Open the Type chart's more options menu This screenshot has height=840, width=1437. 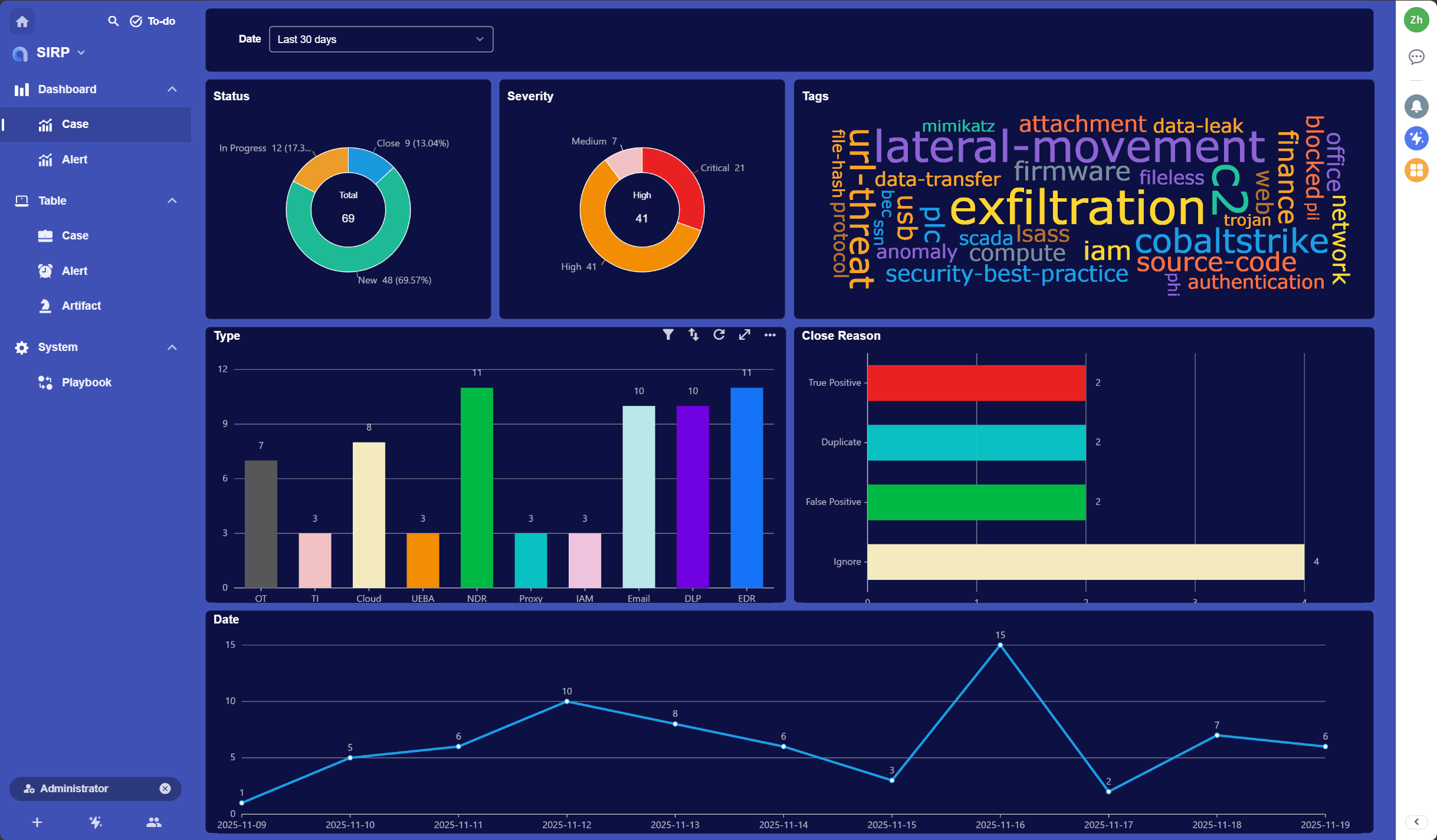pos(770,335)
